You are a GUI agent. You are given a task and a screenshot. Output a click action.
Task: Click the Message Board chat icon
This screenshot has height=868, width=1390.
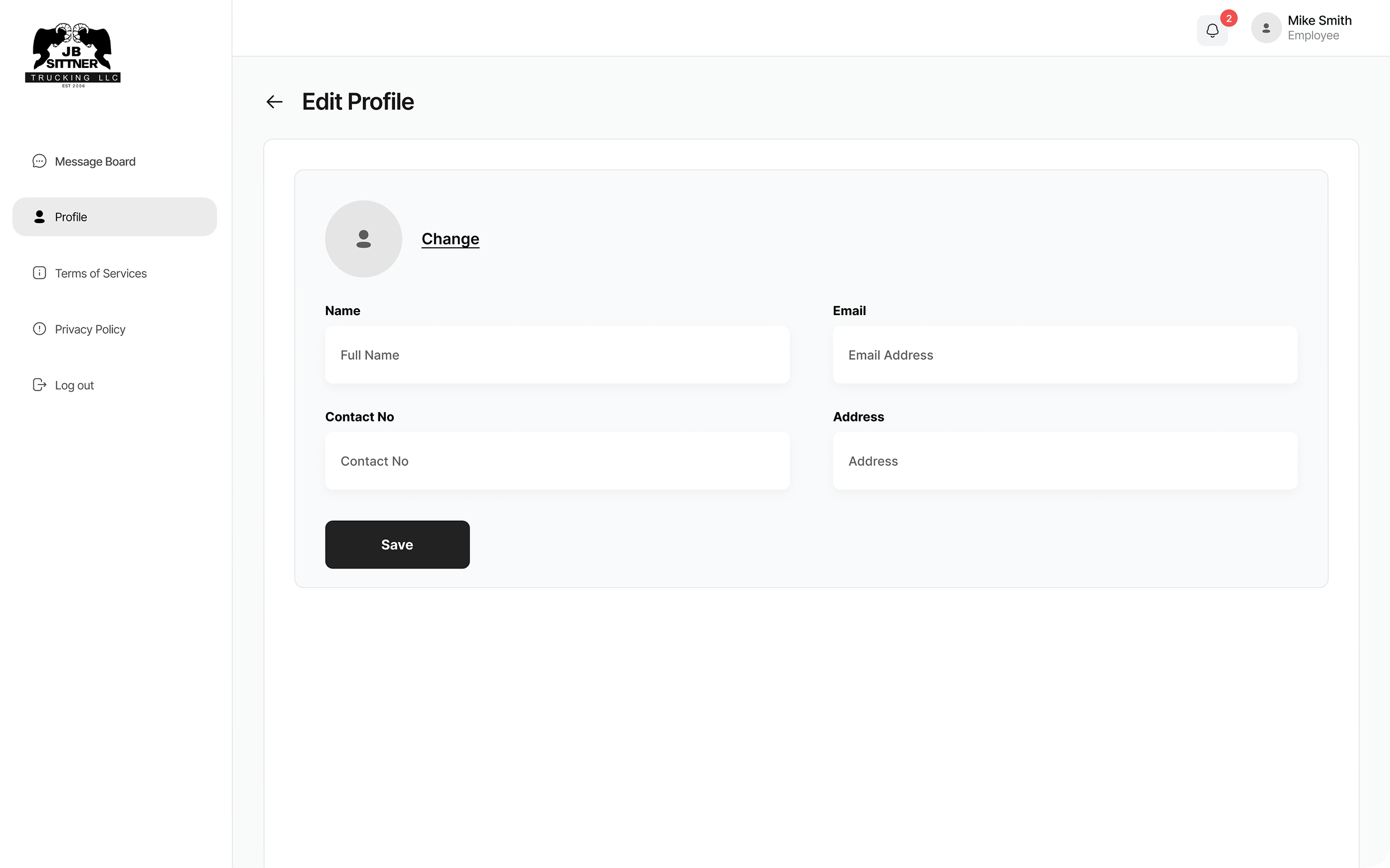(x=39, y=161)
